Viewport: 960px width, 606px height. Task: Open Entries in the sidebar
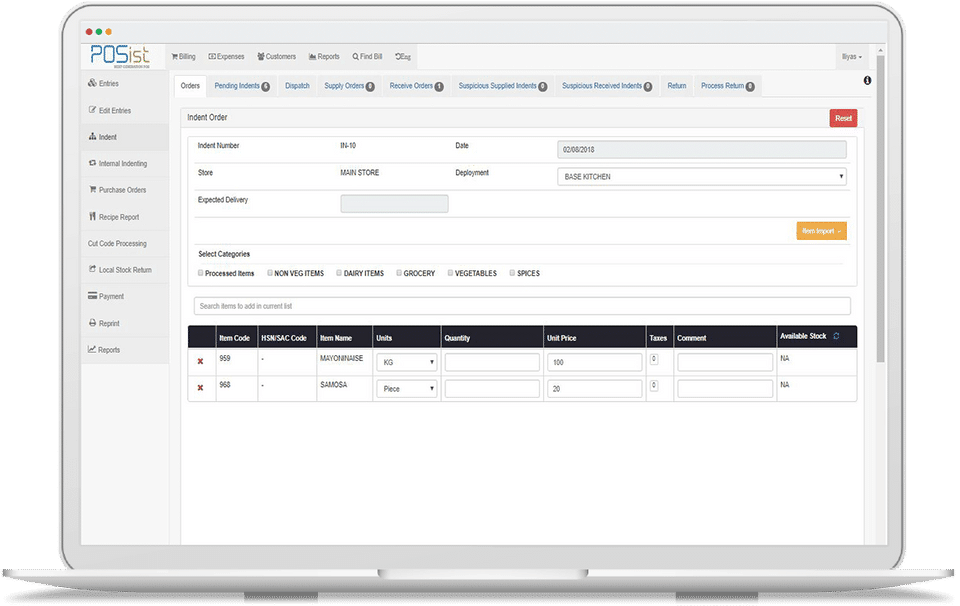point(103,83)
